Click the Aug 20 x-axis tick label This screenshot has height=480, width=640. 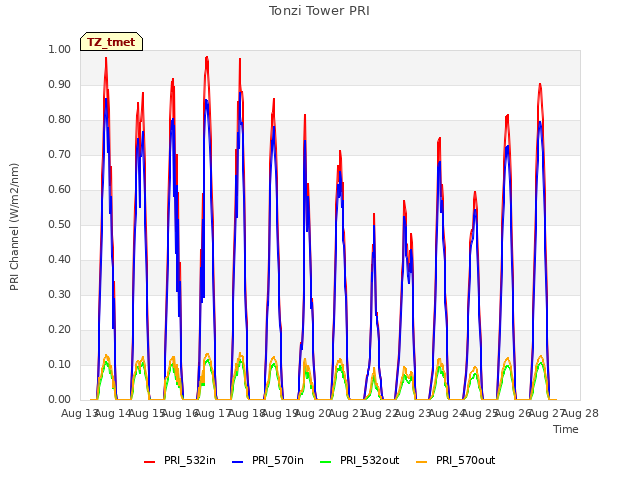[x=313, y=413]
